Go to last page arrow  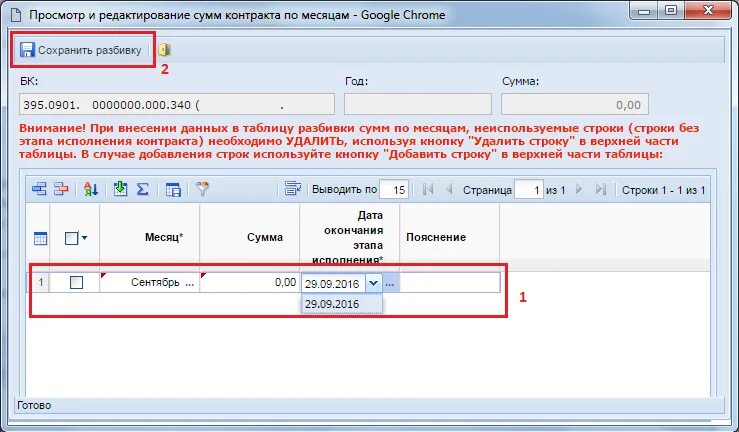pos(600,189)
